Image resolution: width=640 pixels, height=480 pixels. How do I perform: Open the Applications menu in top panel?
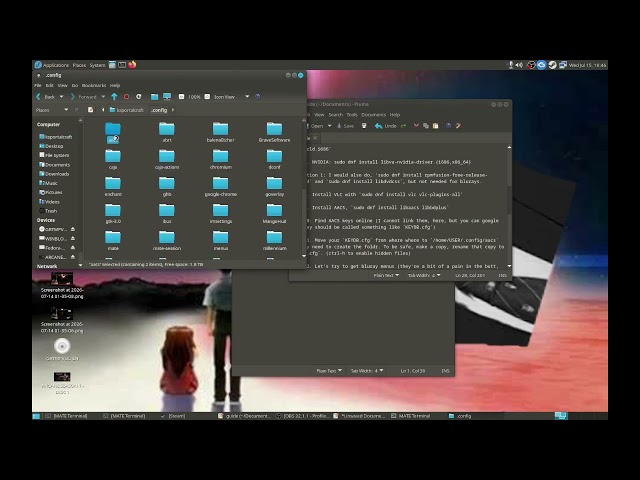point(51,65)
